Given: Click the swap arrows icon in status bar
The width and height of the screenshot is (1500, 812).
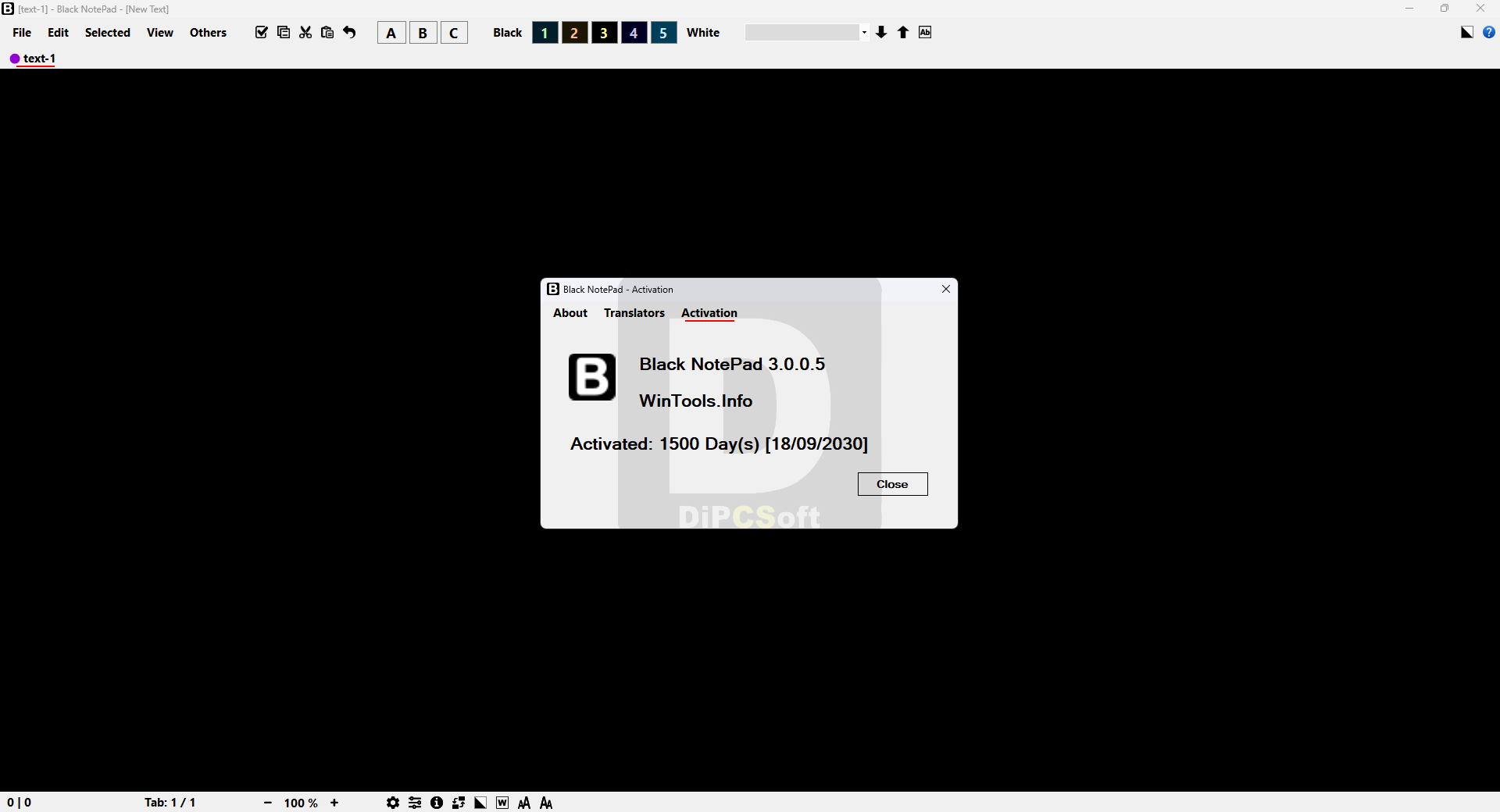Looking at the screenshot, I should tap(459, 803).
